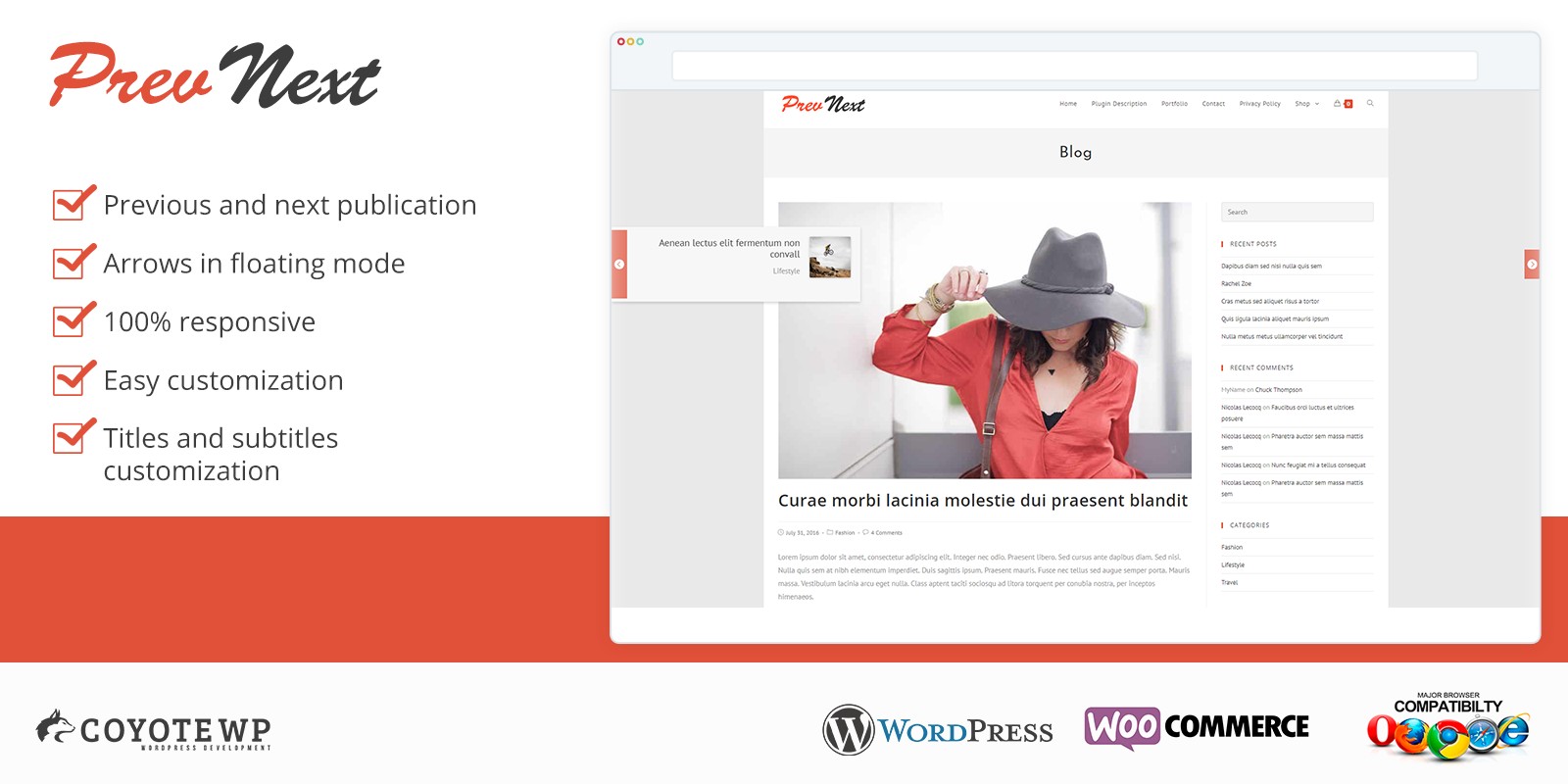Screen dimensions: 1568x784
Task: Open the Fashion category in sidebar
Action: [x=1232, y=547]
